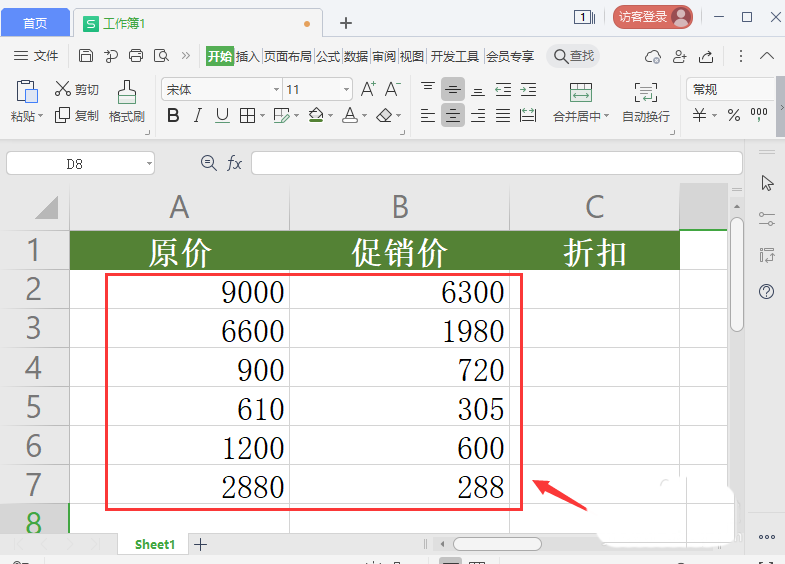Viewport: 785px width, 564px height.
Task: Switch to the 数据 ribbon tab
Action: [356, 56]
